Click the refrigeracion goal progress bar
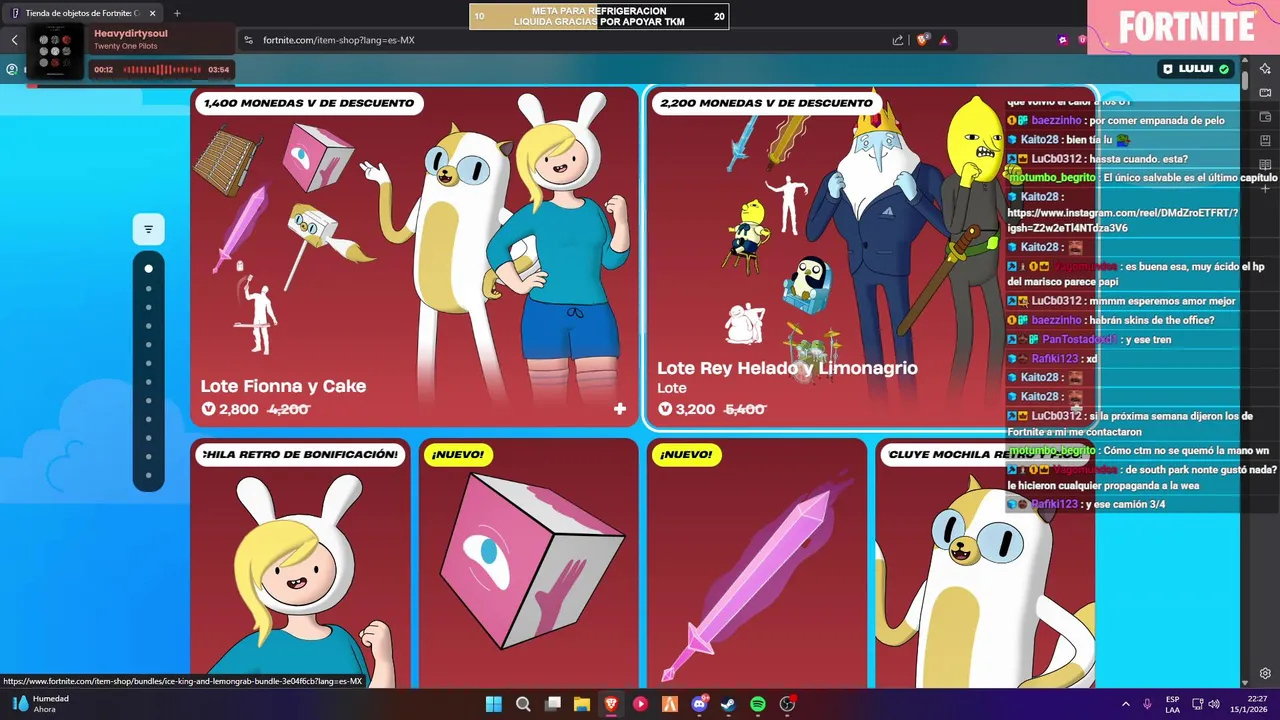1280x720 pixels. pos(599,16)
